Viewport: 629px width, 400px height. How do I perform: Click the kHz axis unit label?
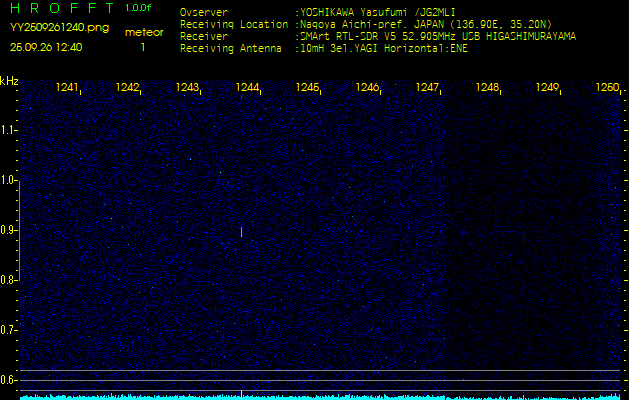click(9, 81)
